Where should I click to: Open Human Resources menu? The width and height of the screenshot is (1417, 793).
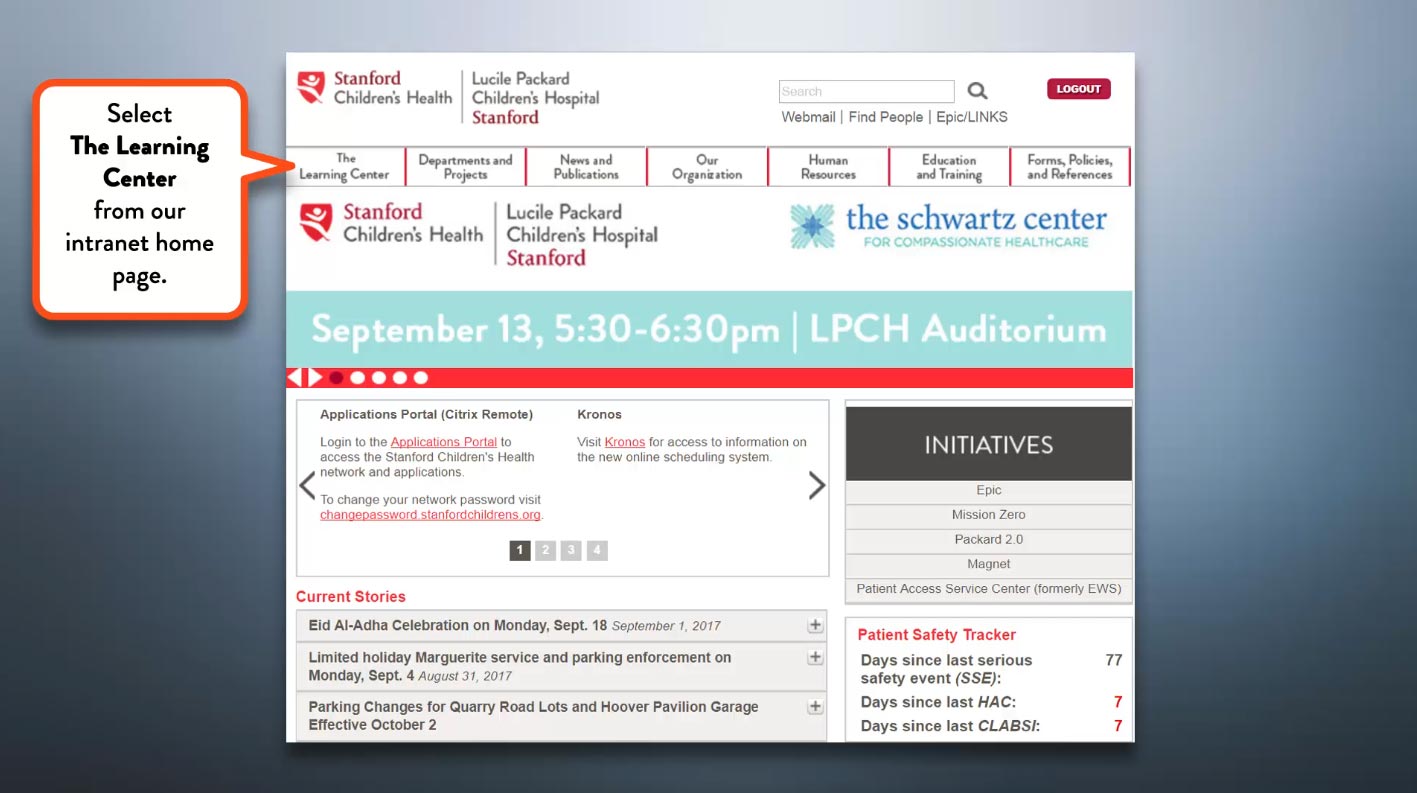click(828, 166)
